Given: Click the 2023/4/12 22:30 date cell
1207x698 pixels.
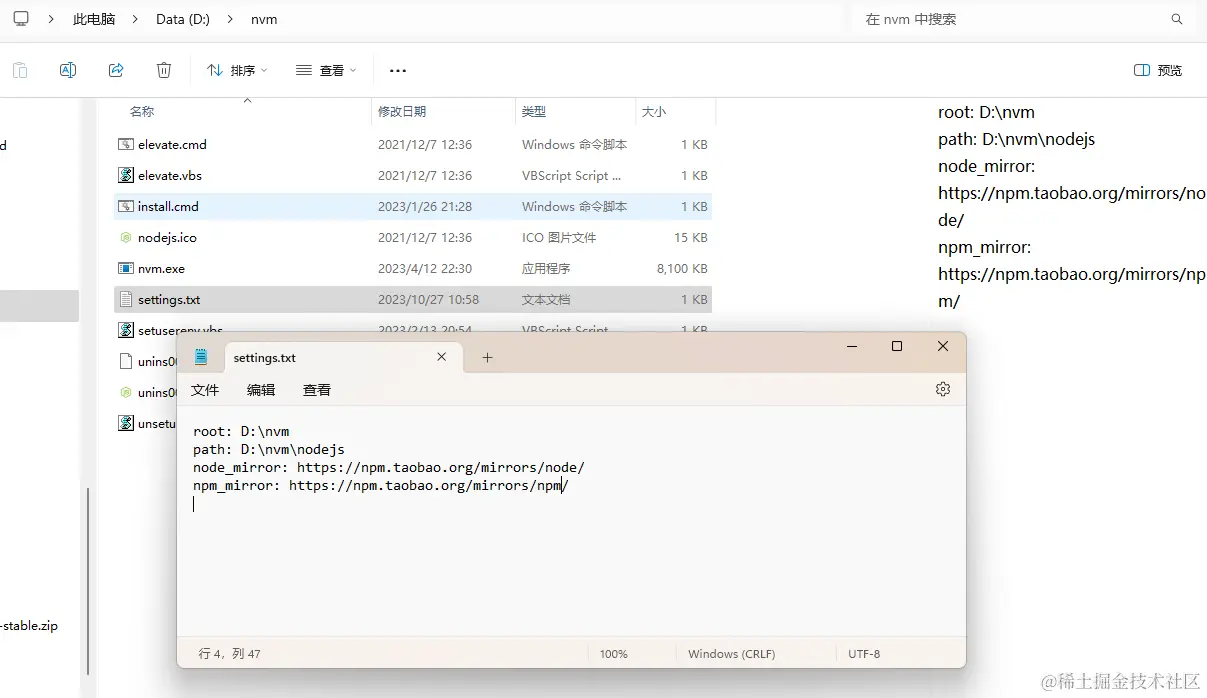Looking at the screenshot, I should tap(425, 268).
